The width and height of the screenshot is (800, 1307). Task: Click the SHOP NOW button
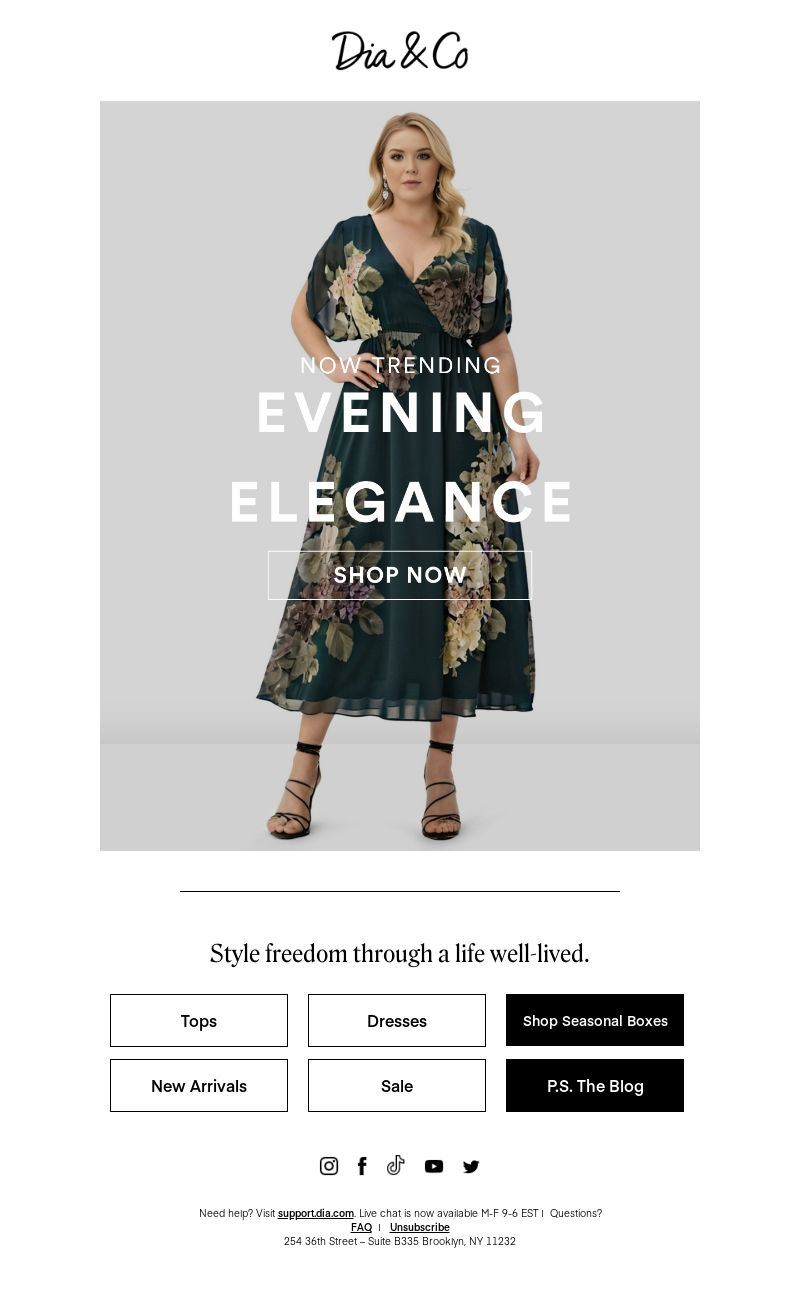[400, 575]
